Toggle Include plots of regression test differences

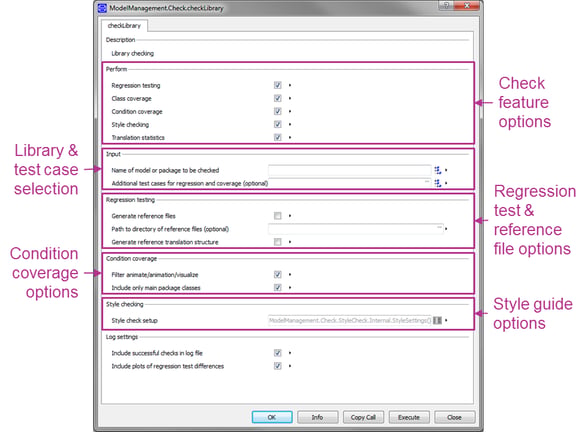click(278, 366)
